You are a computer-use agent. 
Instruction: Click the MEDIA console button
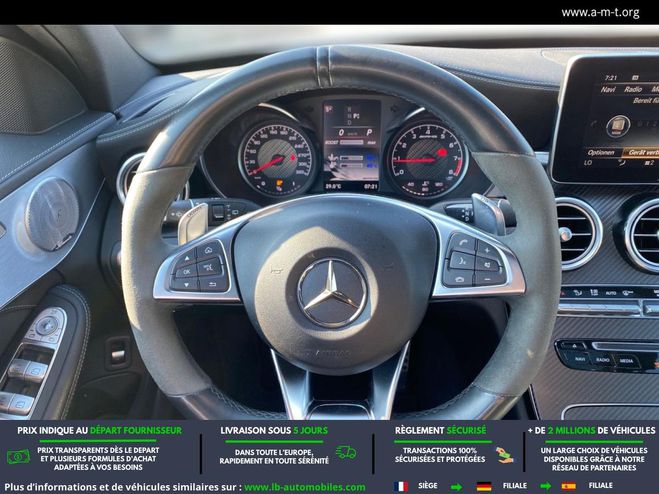[626, 361]
